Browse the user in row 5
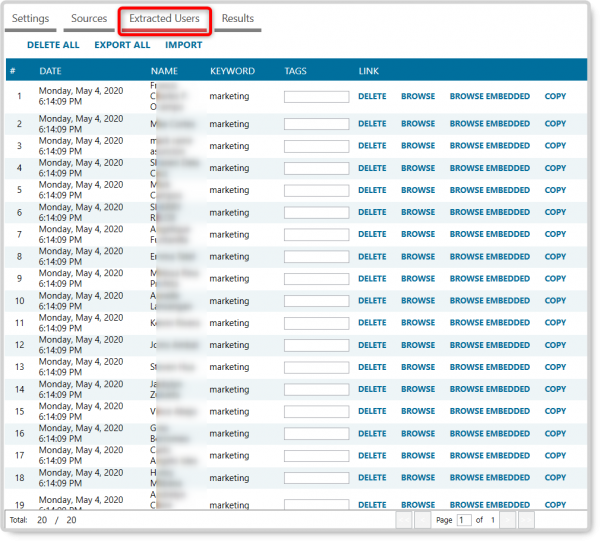 418,190
